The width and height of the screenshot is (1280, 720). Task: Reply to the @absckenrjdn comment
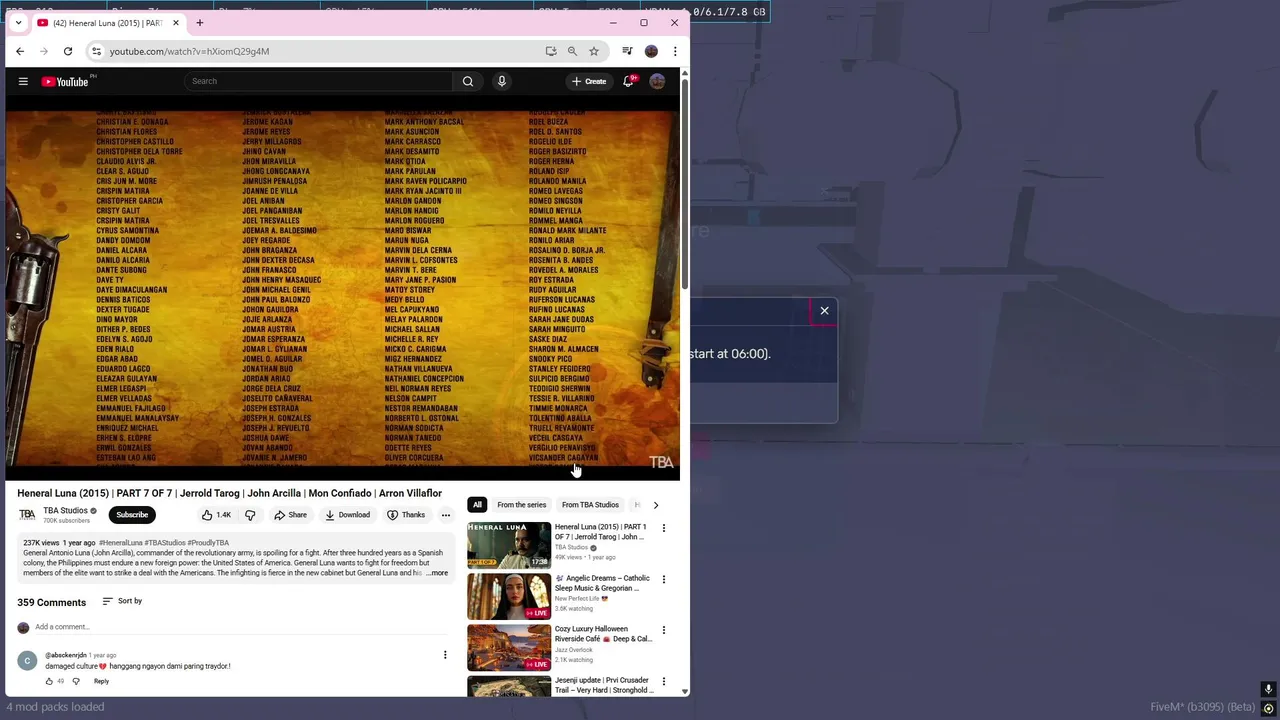click(101, 681)
